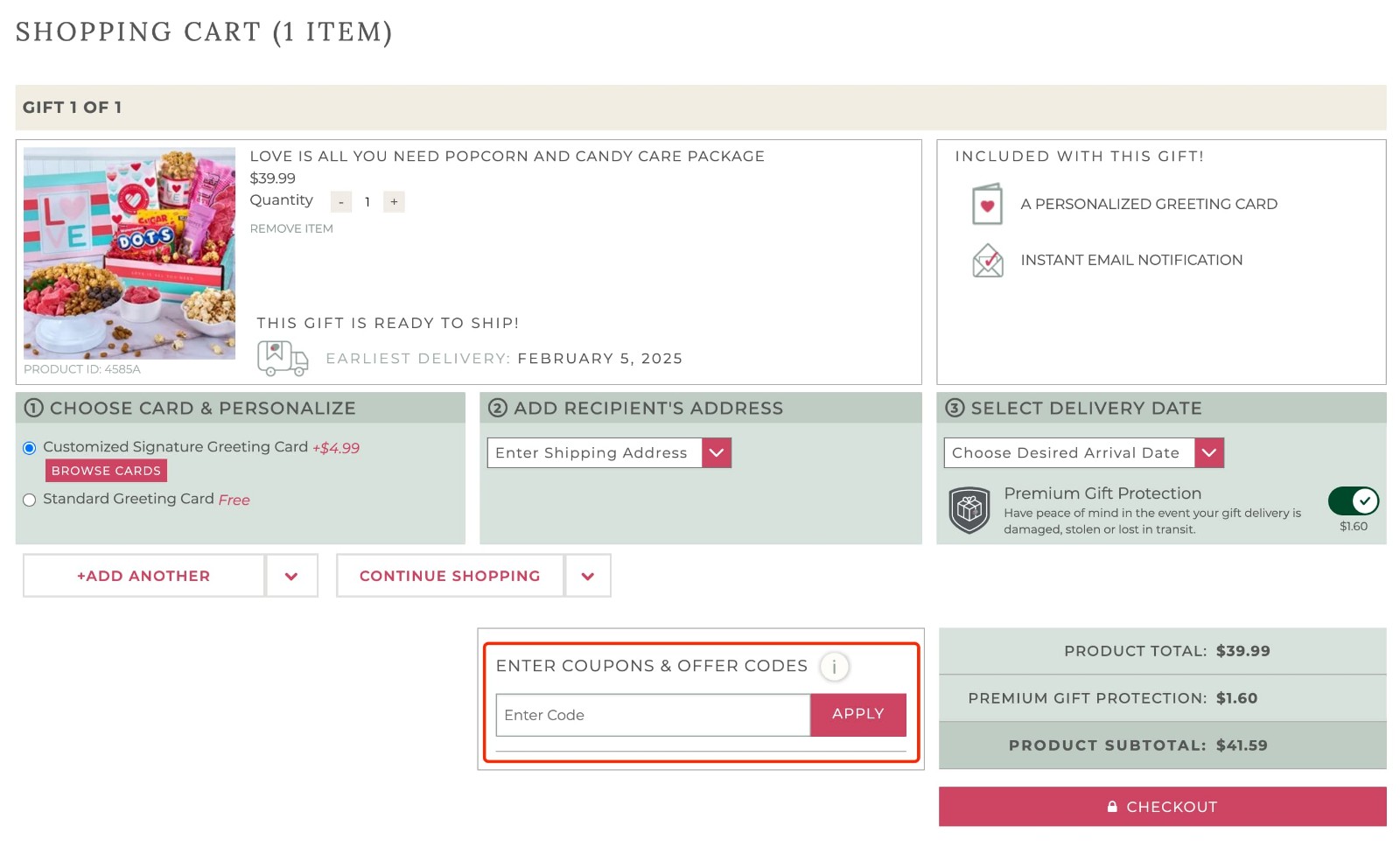Click the popcorn care package product thumbnail

pyautogui.click(x=129, y=254)
